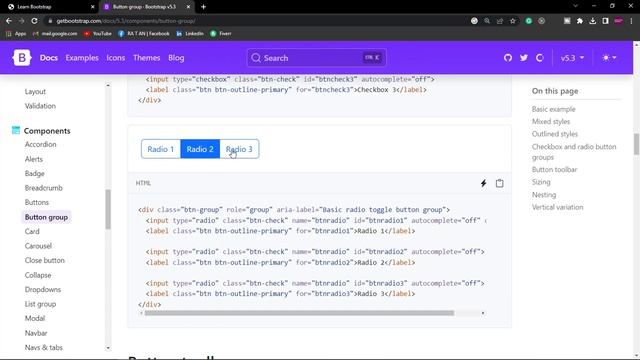
Task: Open the Chrome tab search chevron
Action: pyautogui.click(x=576, y=6)
